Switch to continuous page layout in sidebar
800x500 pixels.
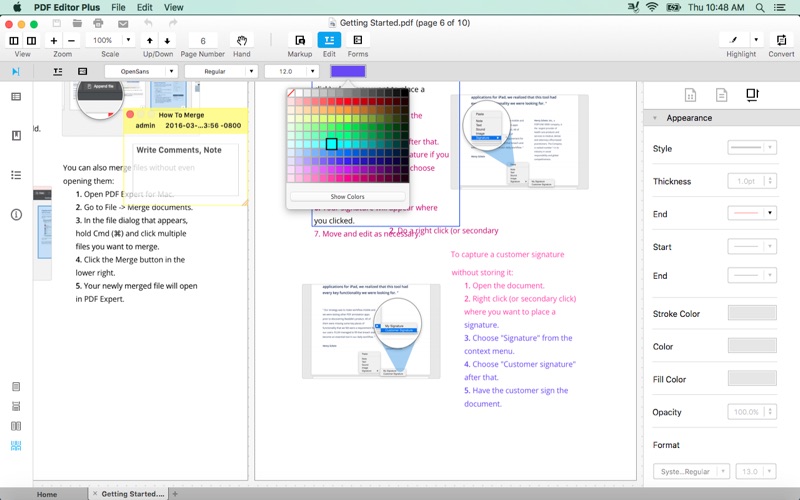click(16, 406)
